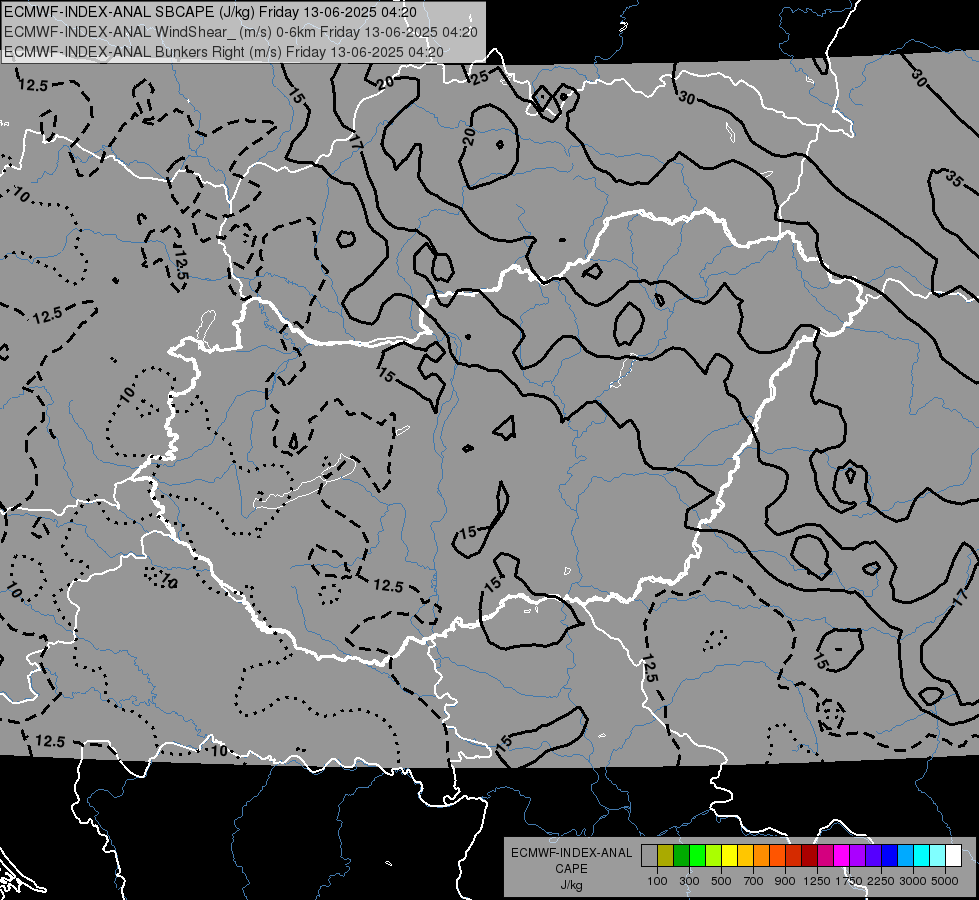Select the dark green legend swatch
This screenshot has height=900, width=979.
click(x=682, y=855)
